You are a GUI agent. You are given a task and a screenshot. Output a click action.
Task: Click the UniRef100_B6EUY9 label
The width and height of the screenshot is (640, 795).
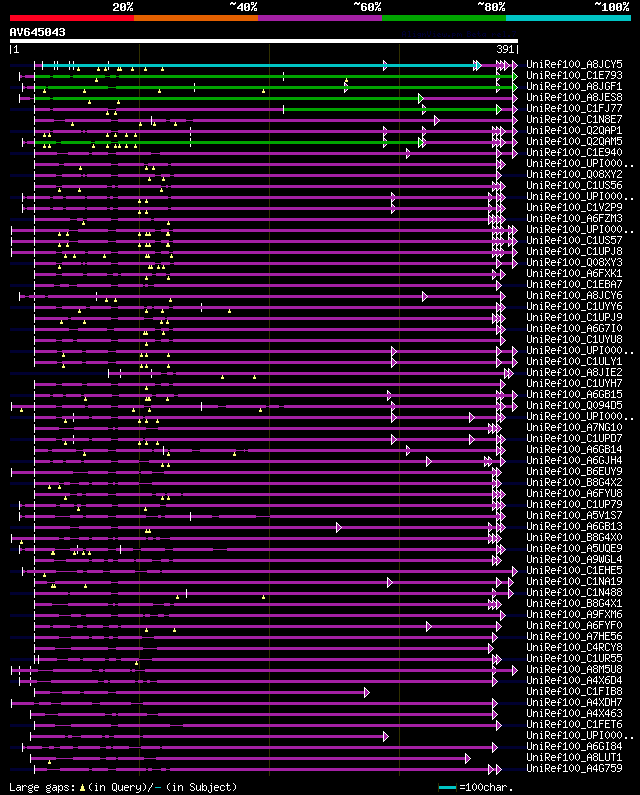(574, 472)
